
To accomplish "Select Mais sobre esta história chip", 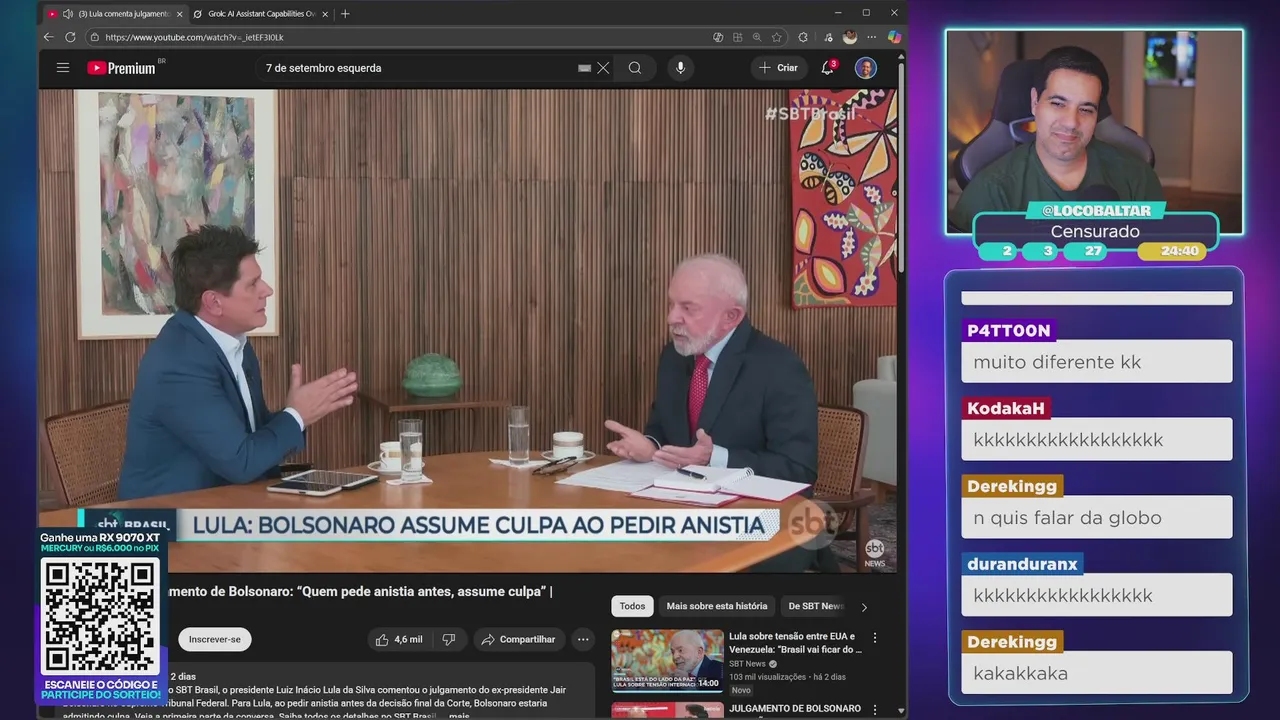I will (x=717, y=606).
